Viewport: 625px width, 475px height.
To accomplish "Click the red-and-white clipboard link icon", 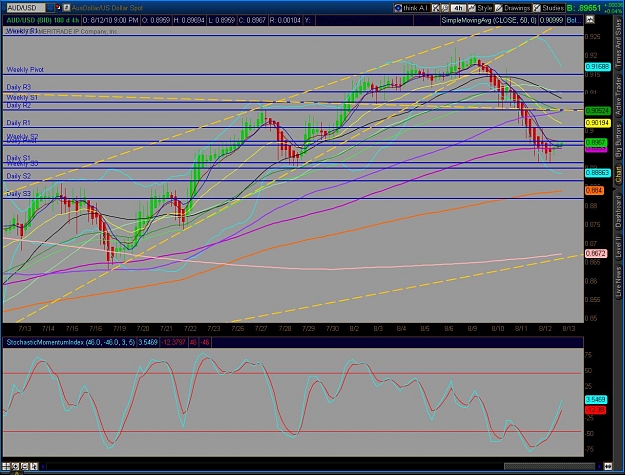I will click(x=59, y=8).
